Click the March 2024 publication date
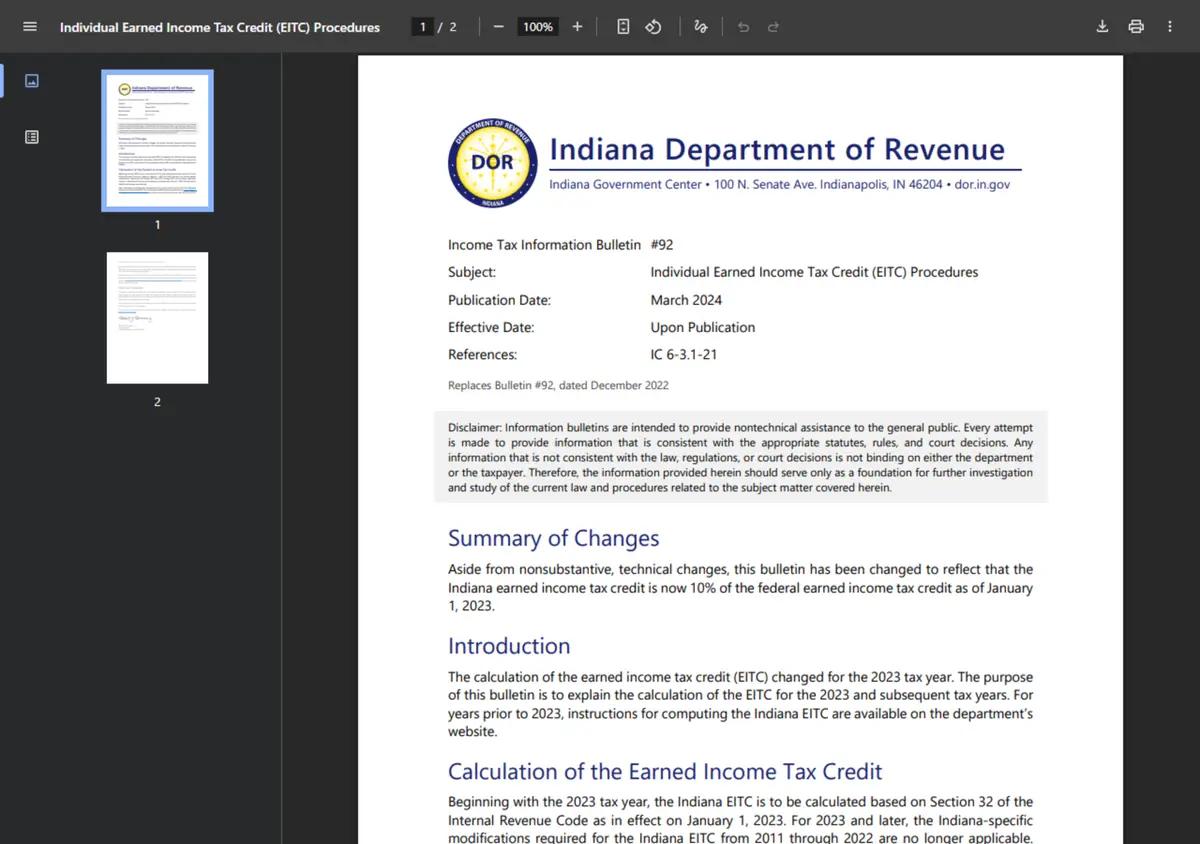 pos(686,300)
